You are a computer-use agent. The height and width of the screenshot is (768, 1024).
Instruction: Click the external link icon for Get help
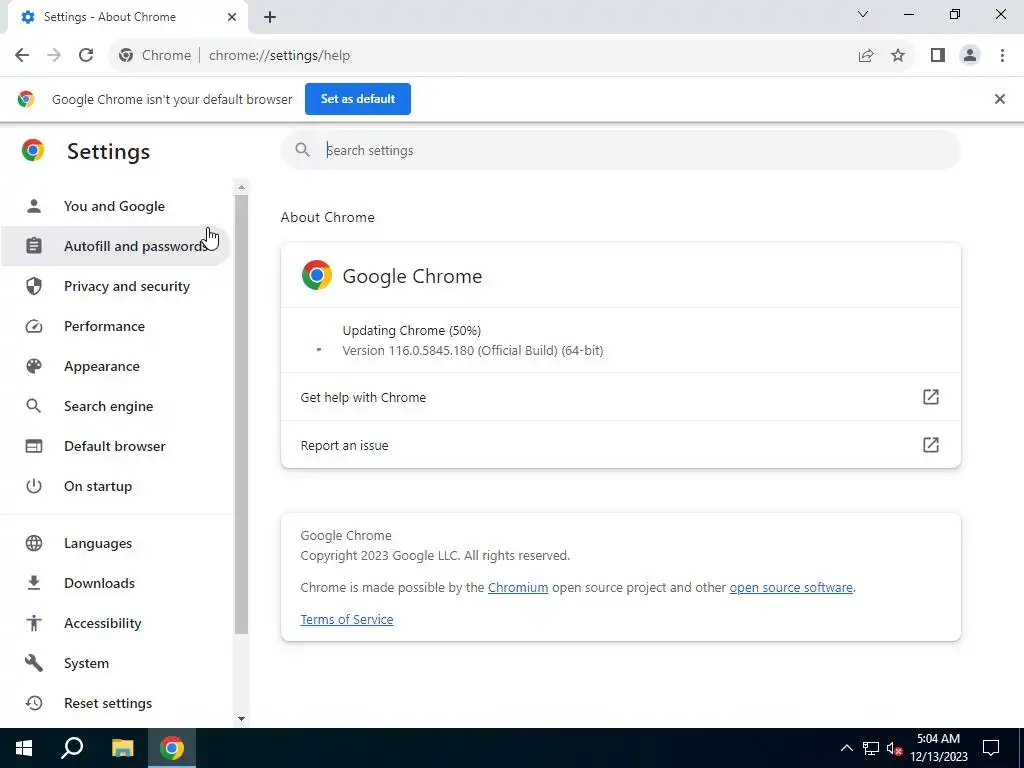point(931,397)
